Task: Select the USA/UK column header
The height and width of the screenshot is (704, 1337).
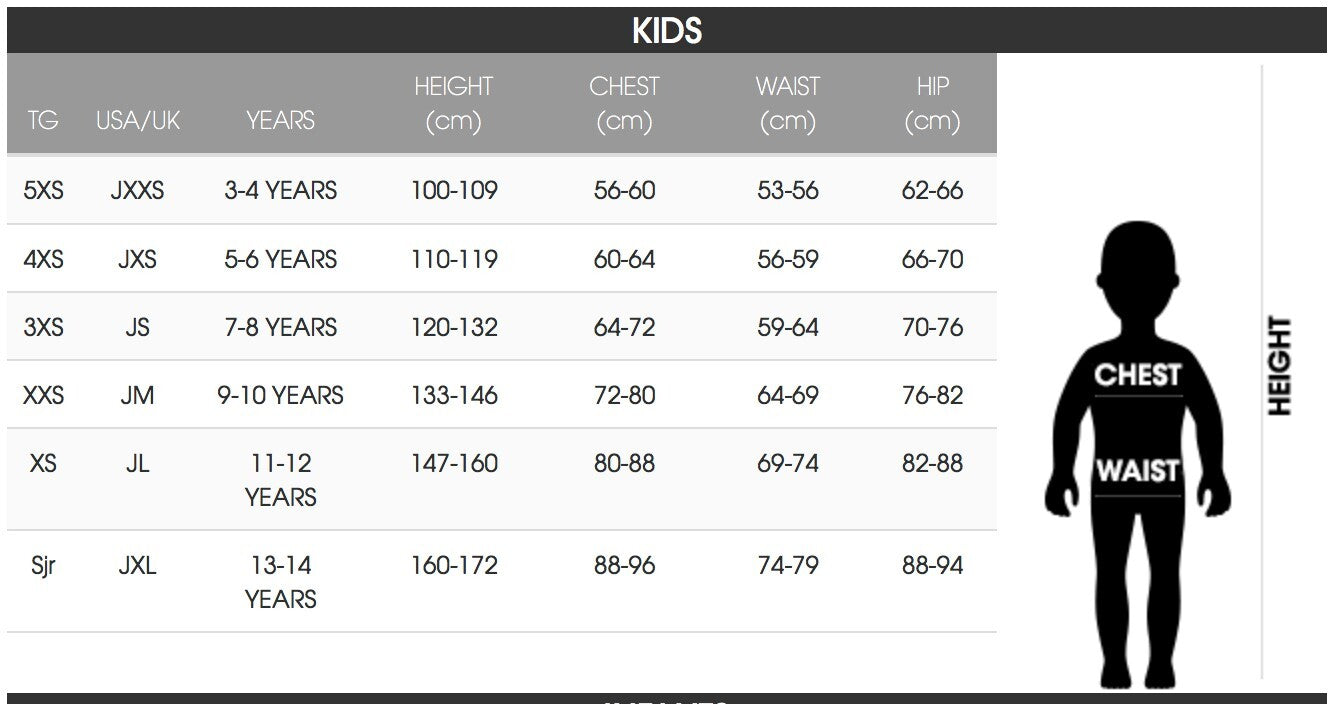Action: (x=138, y=121)
